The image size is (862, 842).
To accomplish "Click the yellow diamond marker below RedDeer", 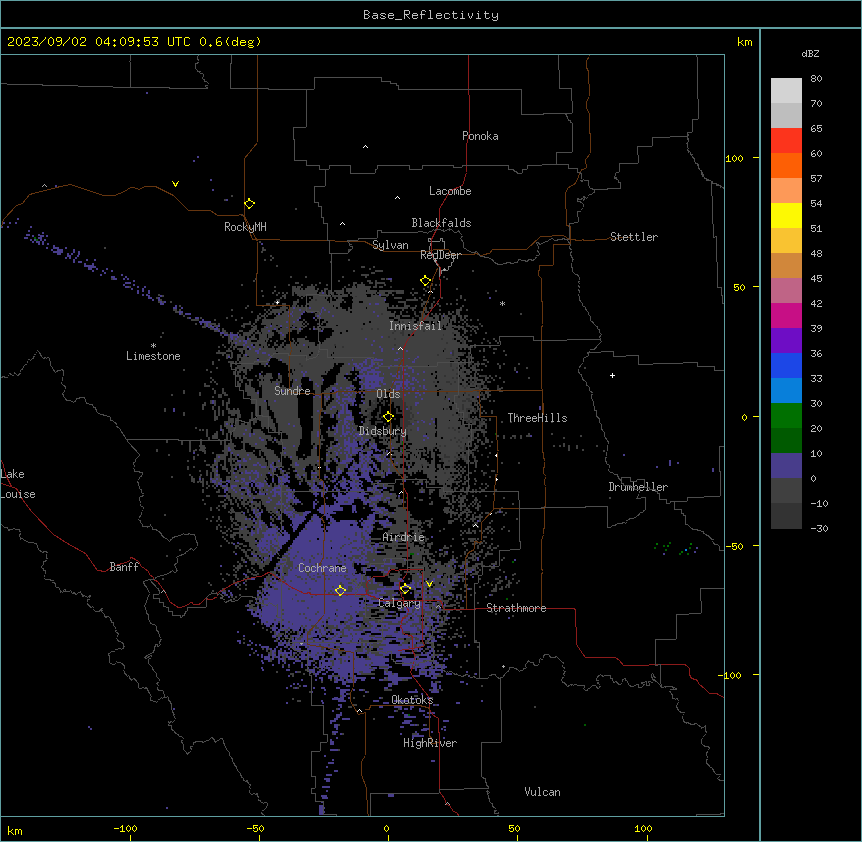I will tap(425, 281).
